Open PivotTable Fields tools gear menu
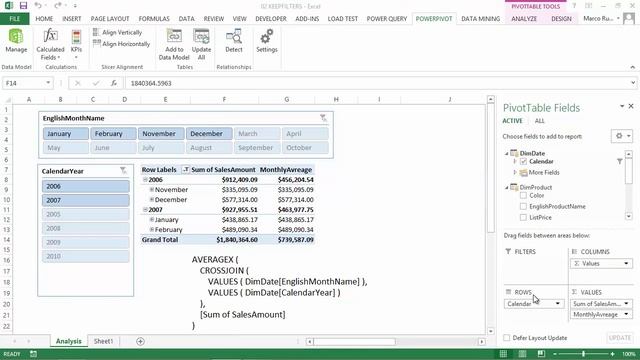 pyautogui.click(x=622, y=136)
